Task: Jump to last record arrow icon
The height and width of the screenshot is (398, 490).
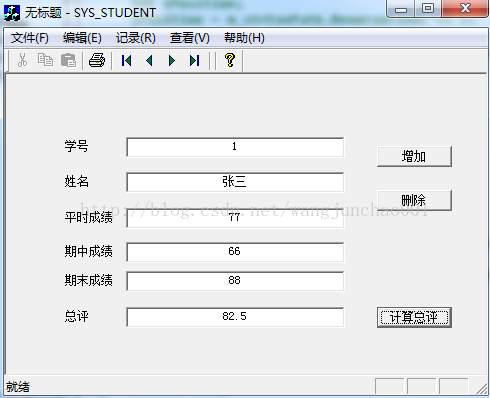Action: [194, 60]
